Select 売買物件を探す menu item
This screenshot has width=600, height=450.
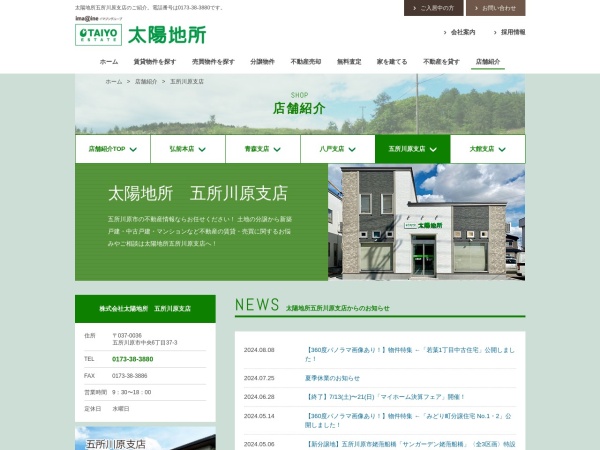click(213, 62)
